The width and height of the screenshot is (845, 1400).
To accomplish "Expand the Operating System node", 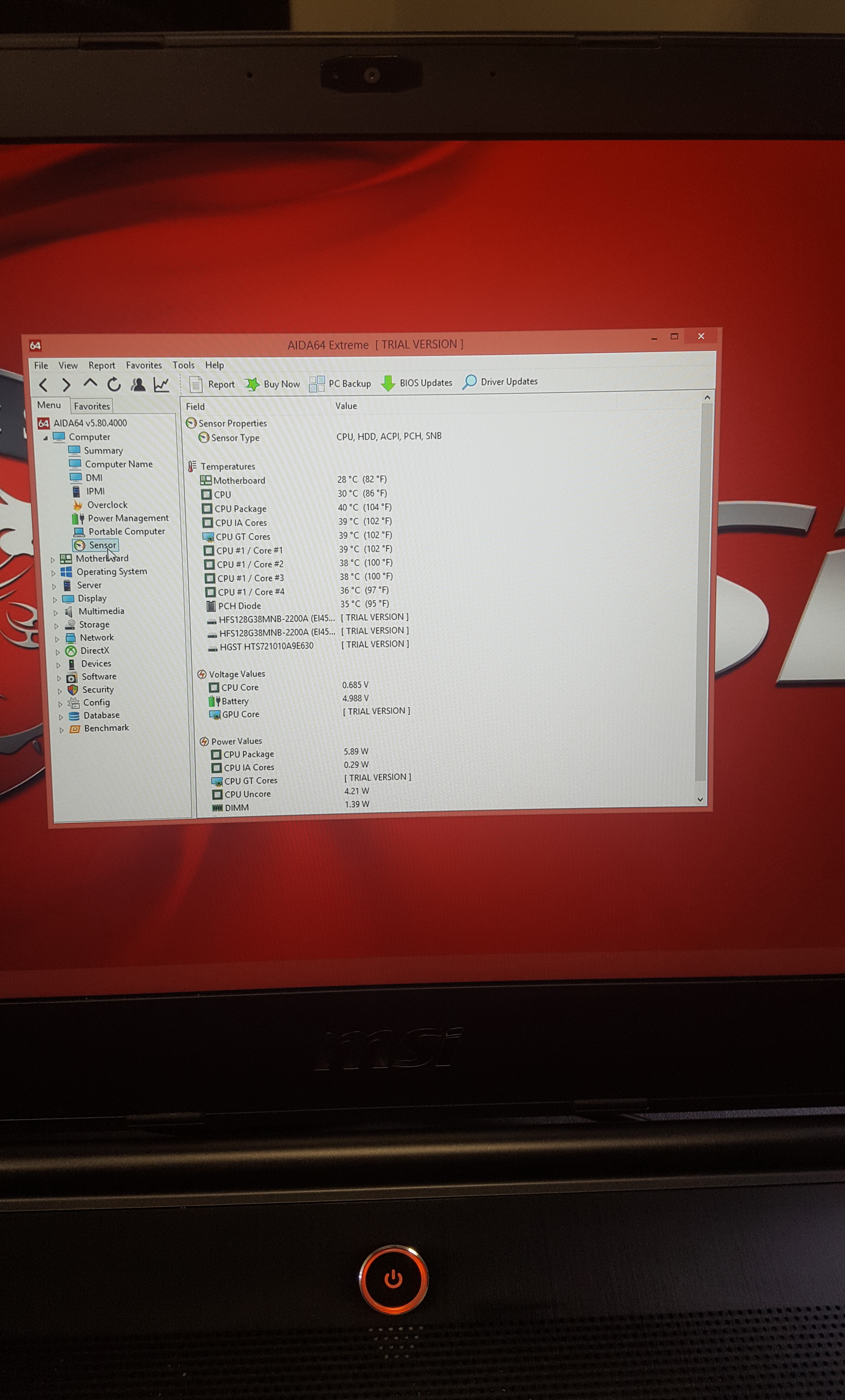I will click(x=53, y=573).
